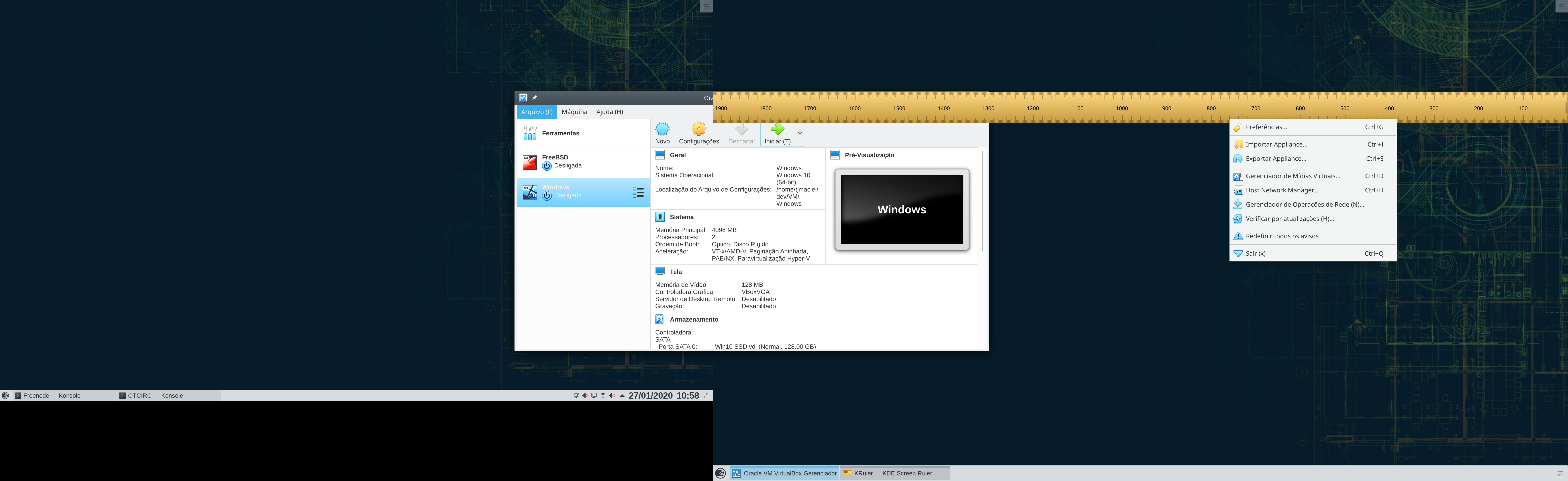Open the Ferramentas tools icon
Screen dimensions: 1568x481
(530, 133)
